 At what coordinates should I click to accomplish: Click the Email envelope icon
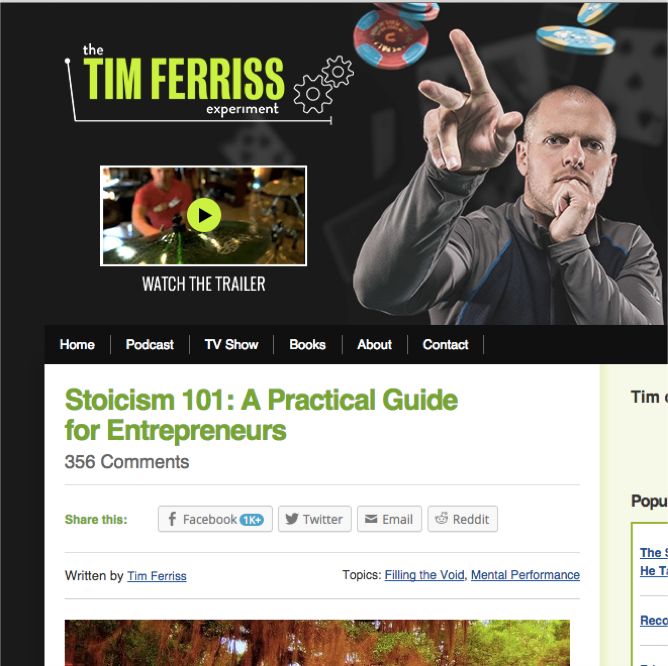click(x=371, y=519)
